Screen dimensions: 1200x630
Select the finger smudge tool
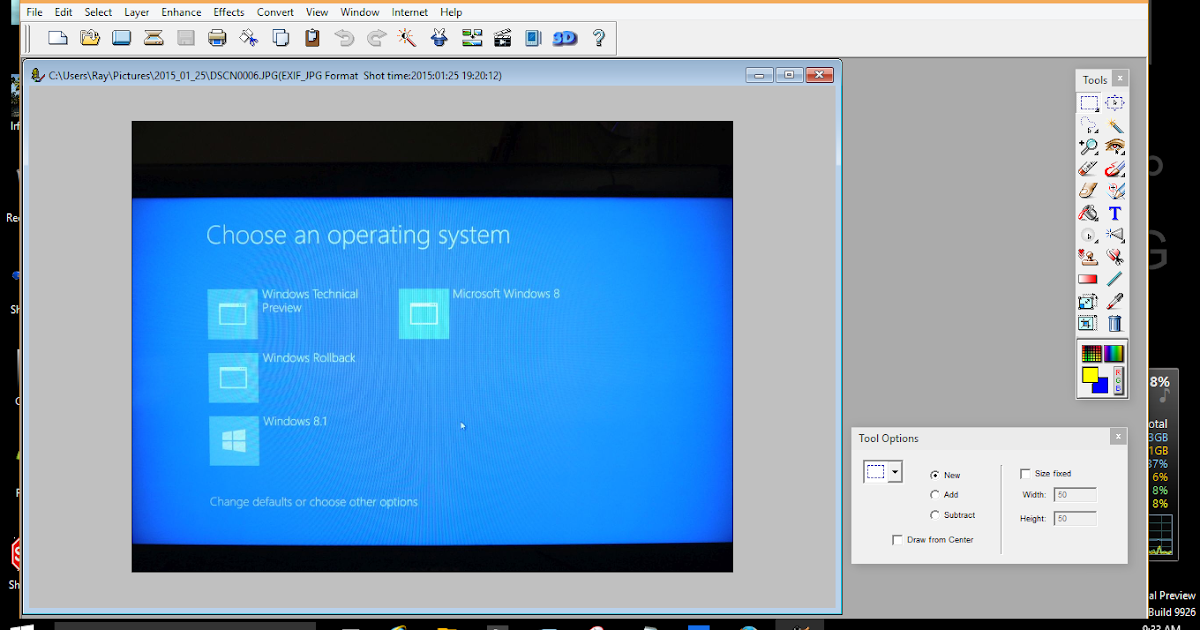pyautogui.click(x=1088, y=191)
